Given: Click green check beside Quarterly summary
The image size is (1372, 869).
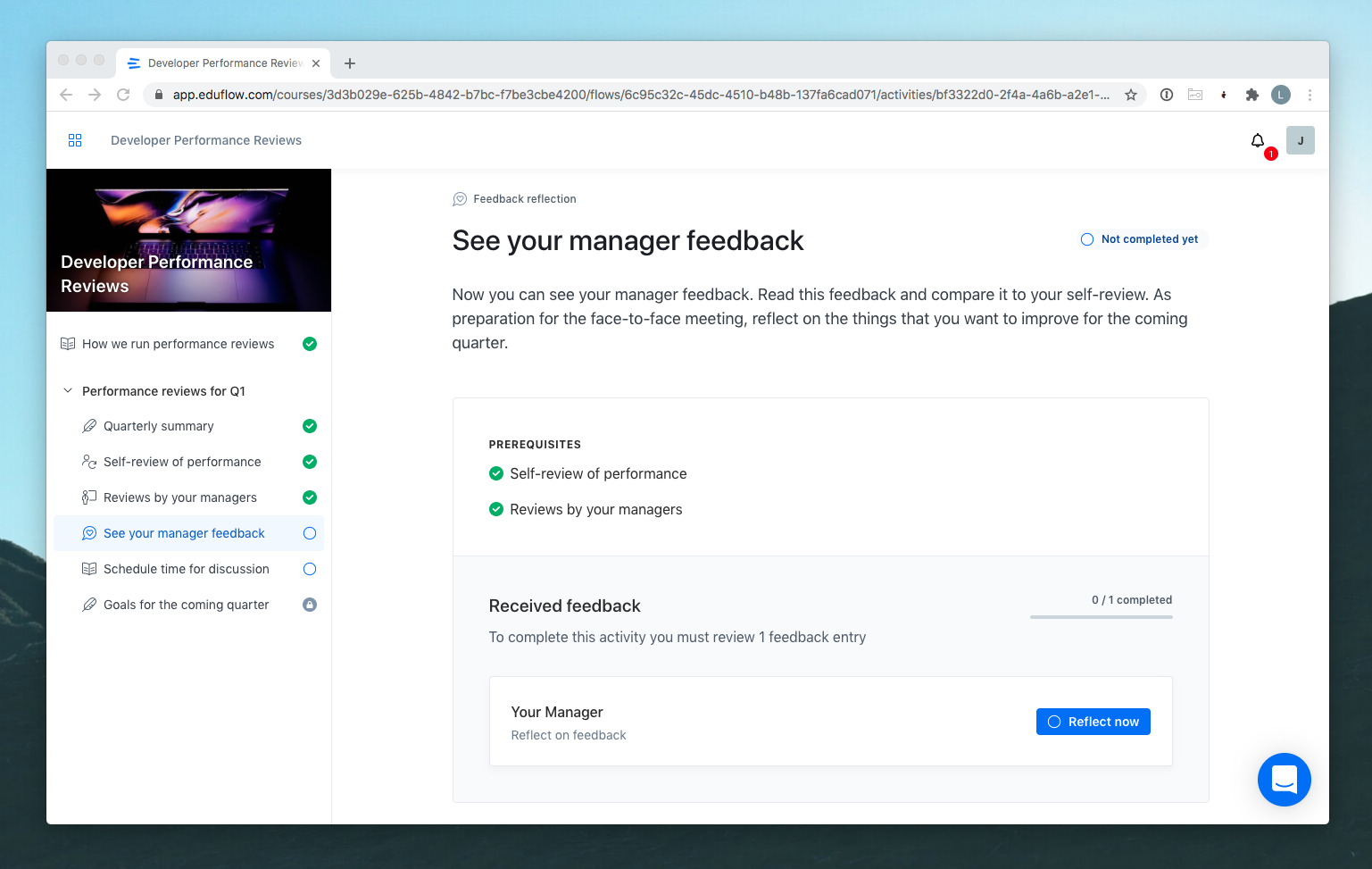Looking at the screenshot, I should coord(310,426).
